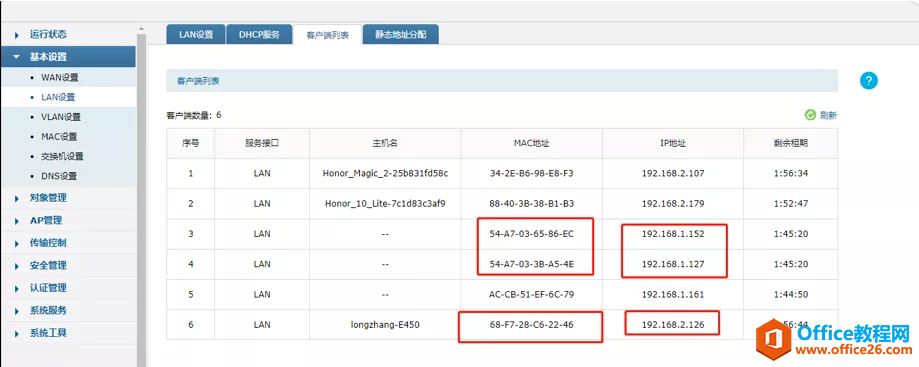Click the 客户端数量: 6 count text

tap(194, 115)
